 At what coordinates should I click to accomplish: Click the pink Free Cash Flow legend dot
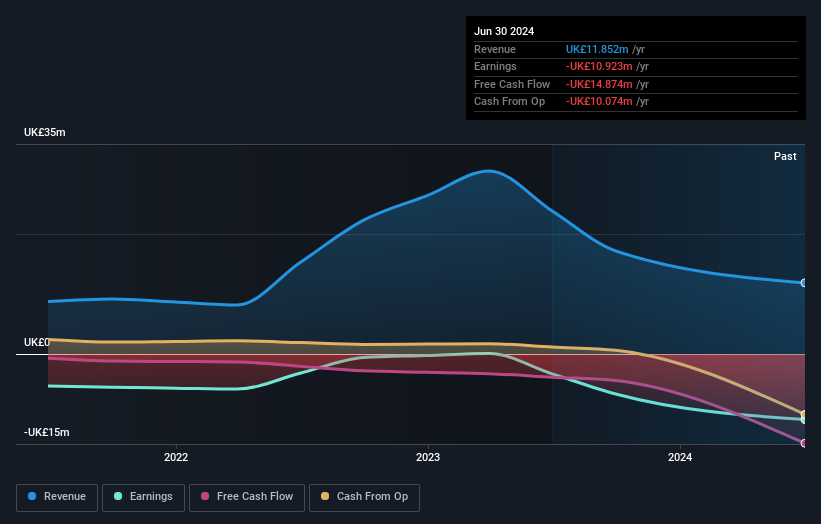205,496
